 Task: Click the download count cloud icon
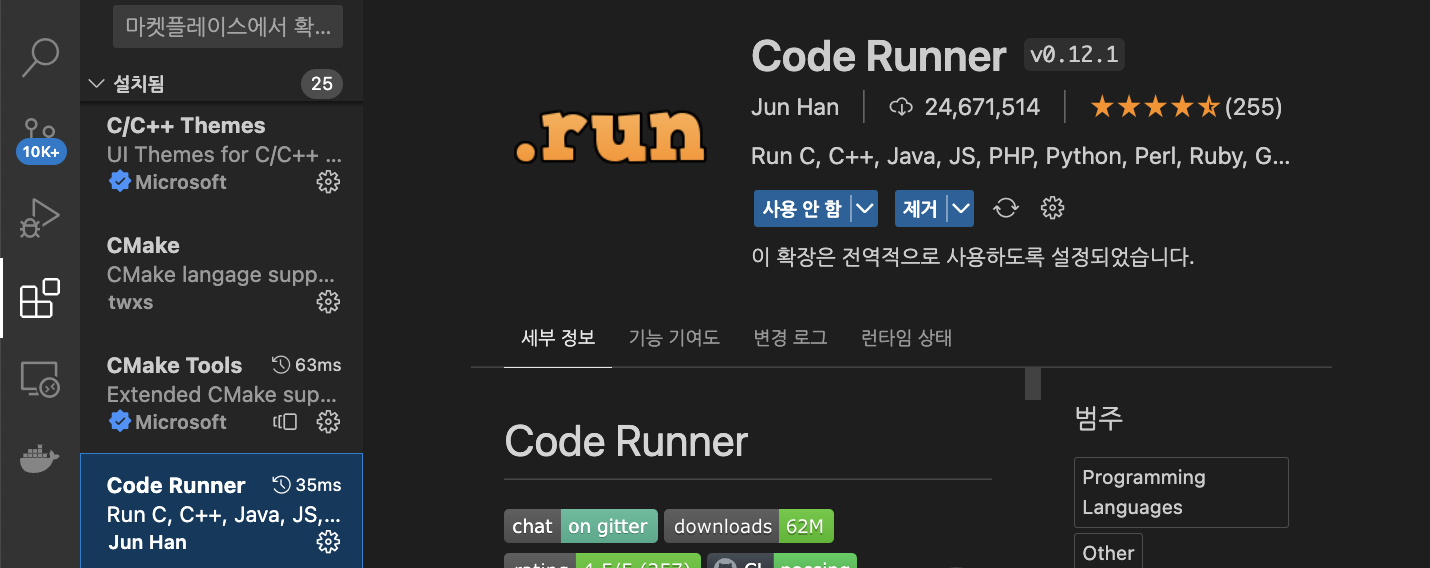902,107
